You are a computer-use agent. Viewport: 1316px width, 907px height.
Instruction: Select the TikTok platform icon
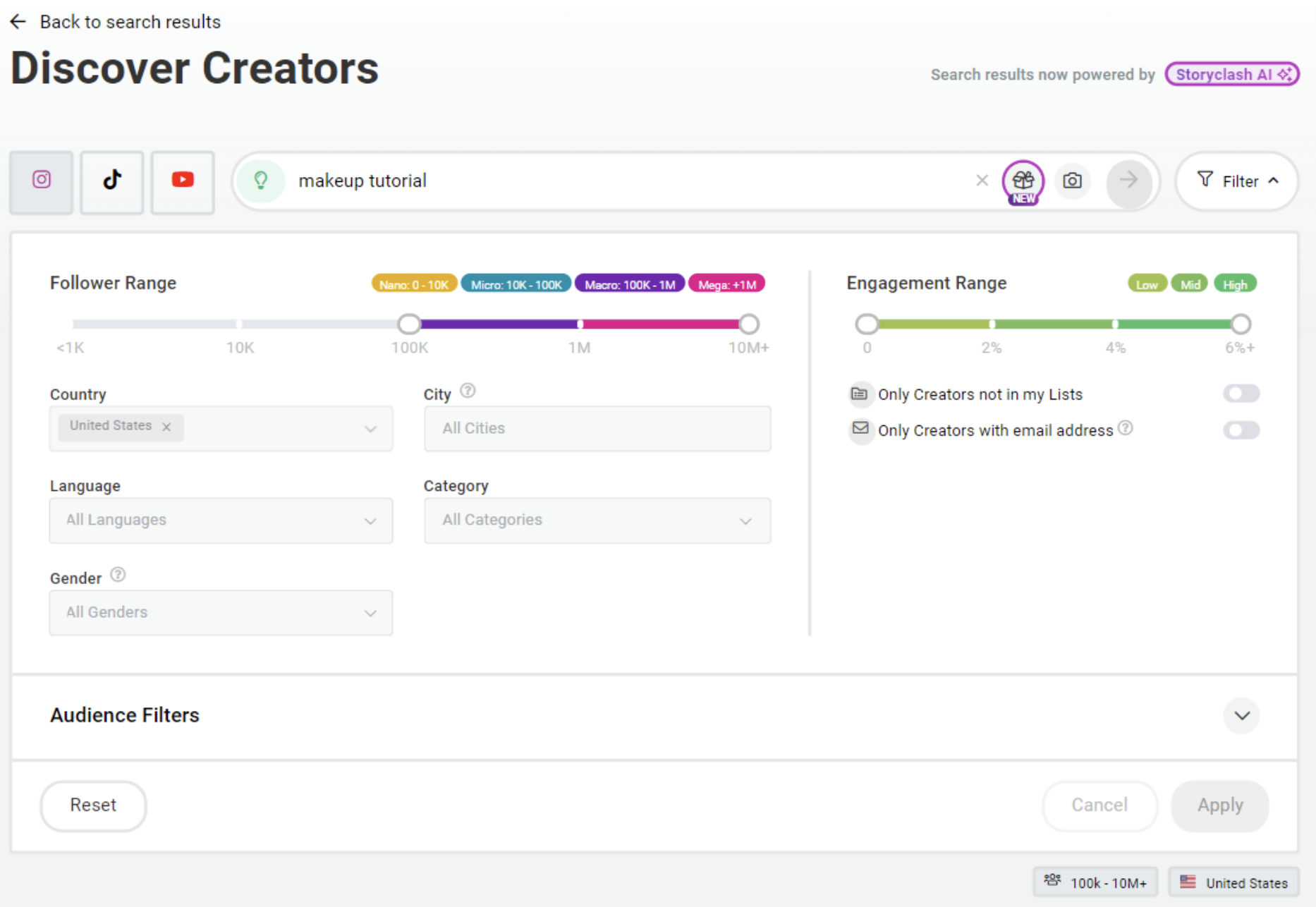point(111,181)
